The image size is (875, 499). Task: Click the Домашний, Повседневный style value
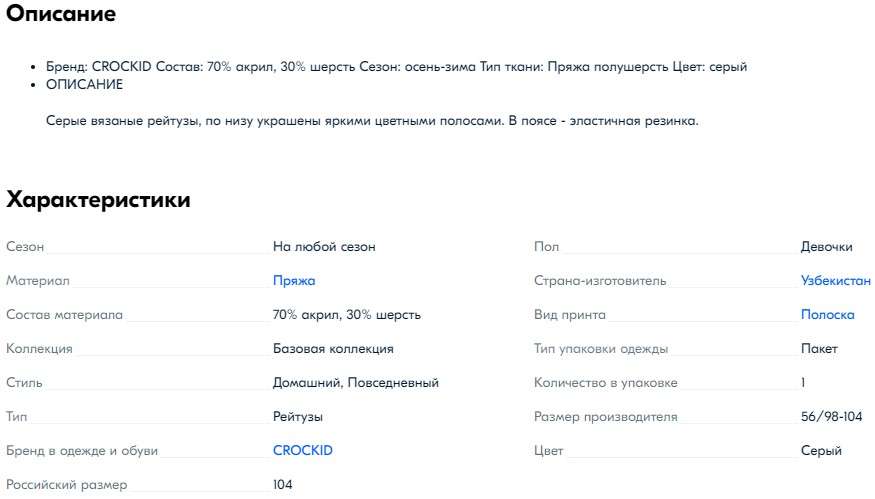(356, 383)
